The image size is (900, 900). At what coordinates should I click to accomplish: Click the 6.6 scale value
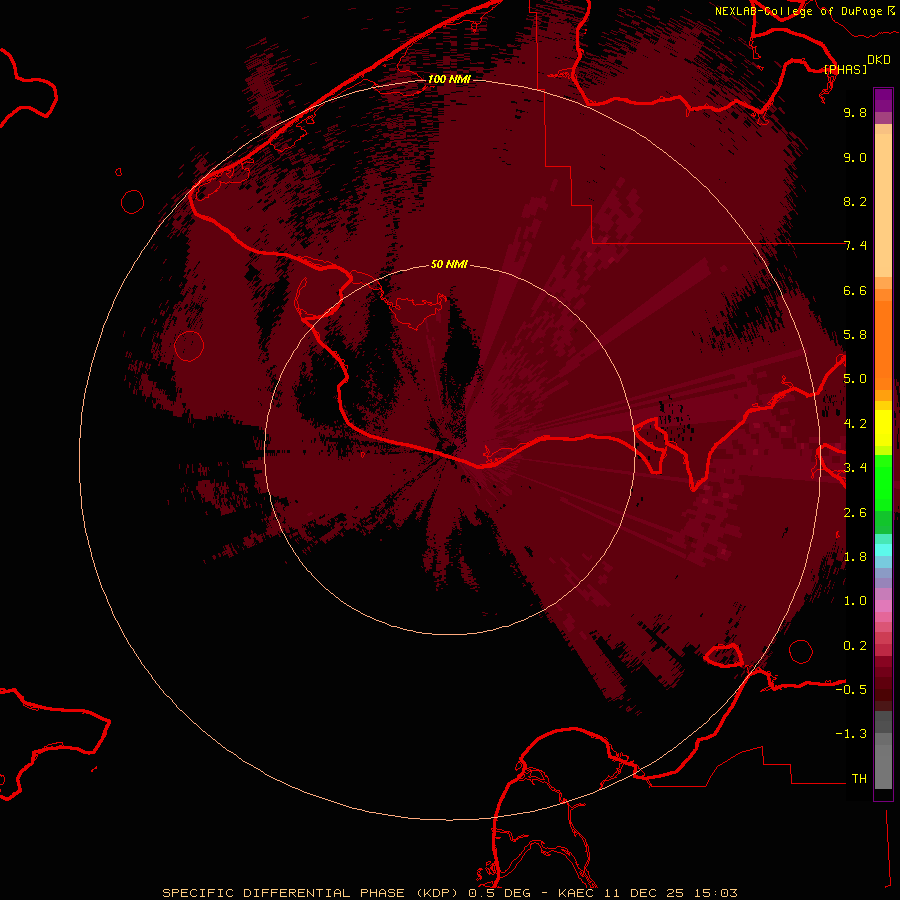click(855, 290)
